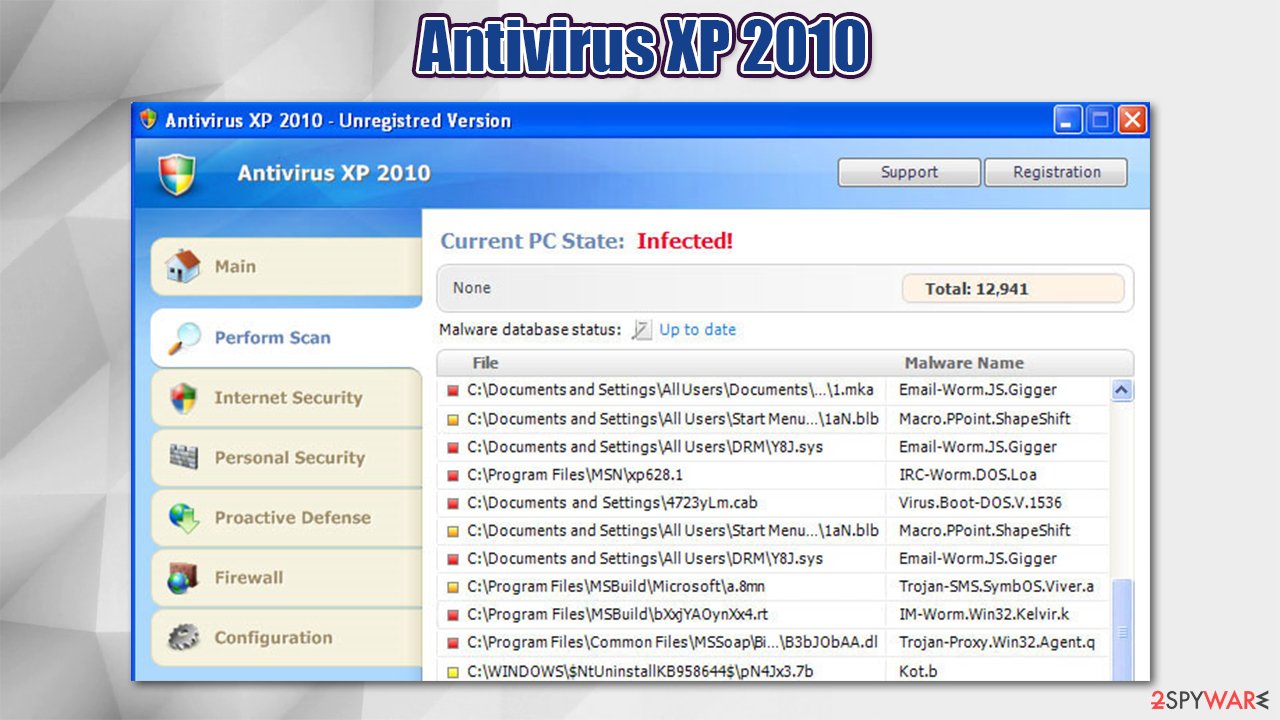
Task: Click the Trojan-SMS.SymbOS.Viver.a entry
Action: coord(996,587)
